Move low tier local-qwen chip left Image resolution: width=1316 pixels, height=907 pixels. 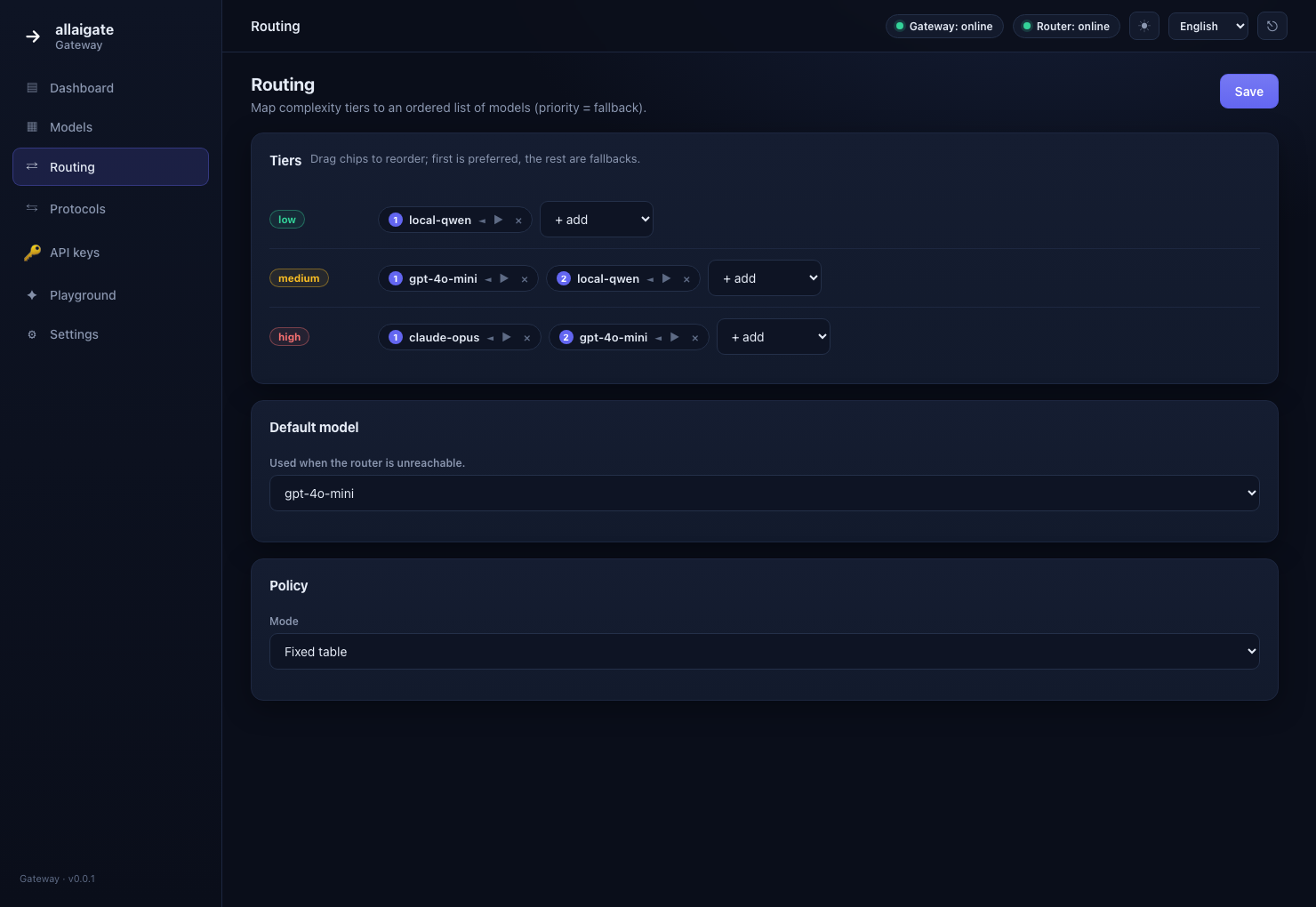tap(482, 220)
